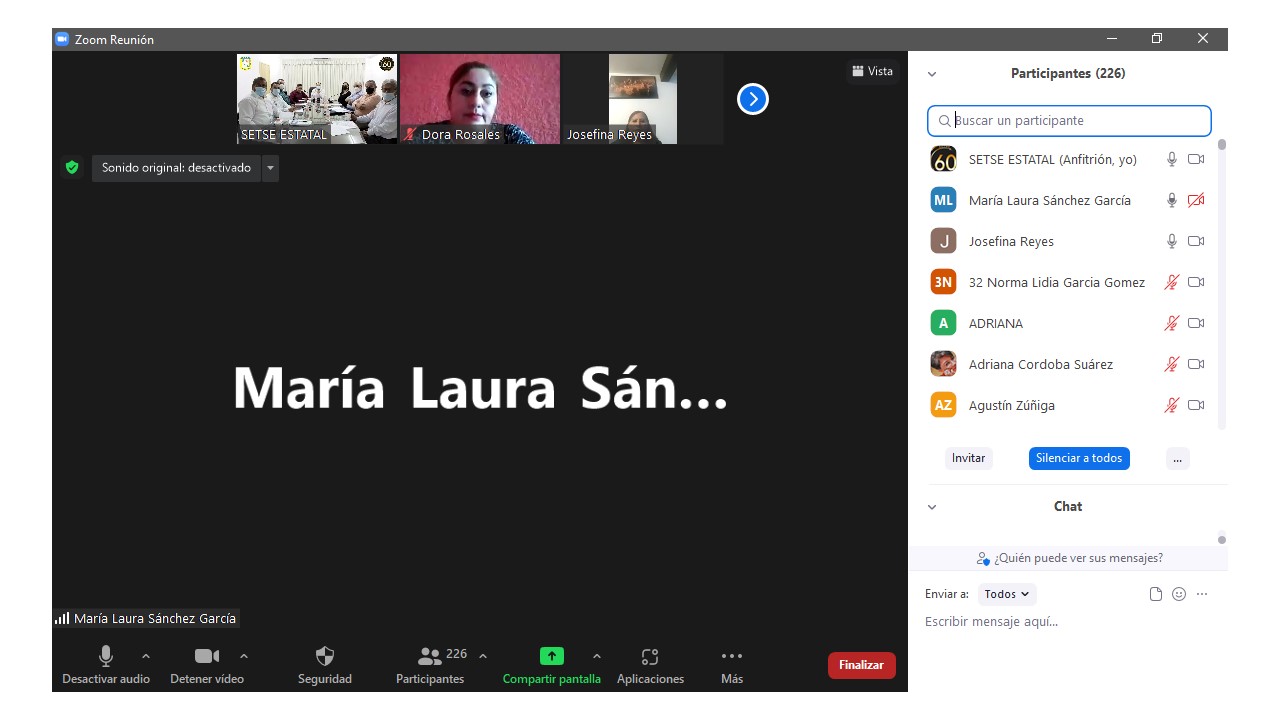Toggle Agustín Zúñiga's camera icon
Screen dimensions: 1280x720
(1196, 405)
